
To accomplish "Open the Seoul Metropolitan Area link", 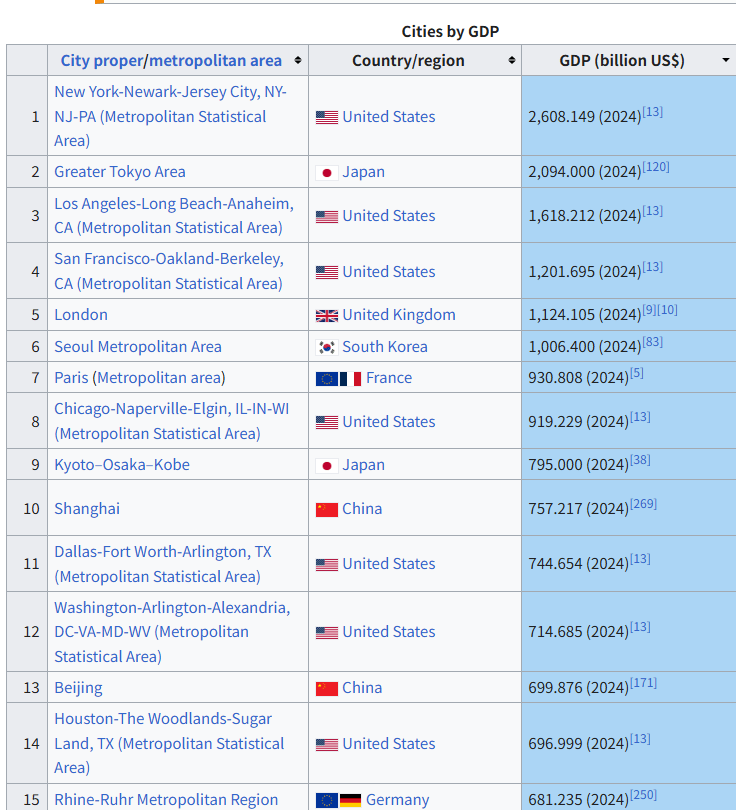I will click(x=138, y=347).
